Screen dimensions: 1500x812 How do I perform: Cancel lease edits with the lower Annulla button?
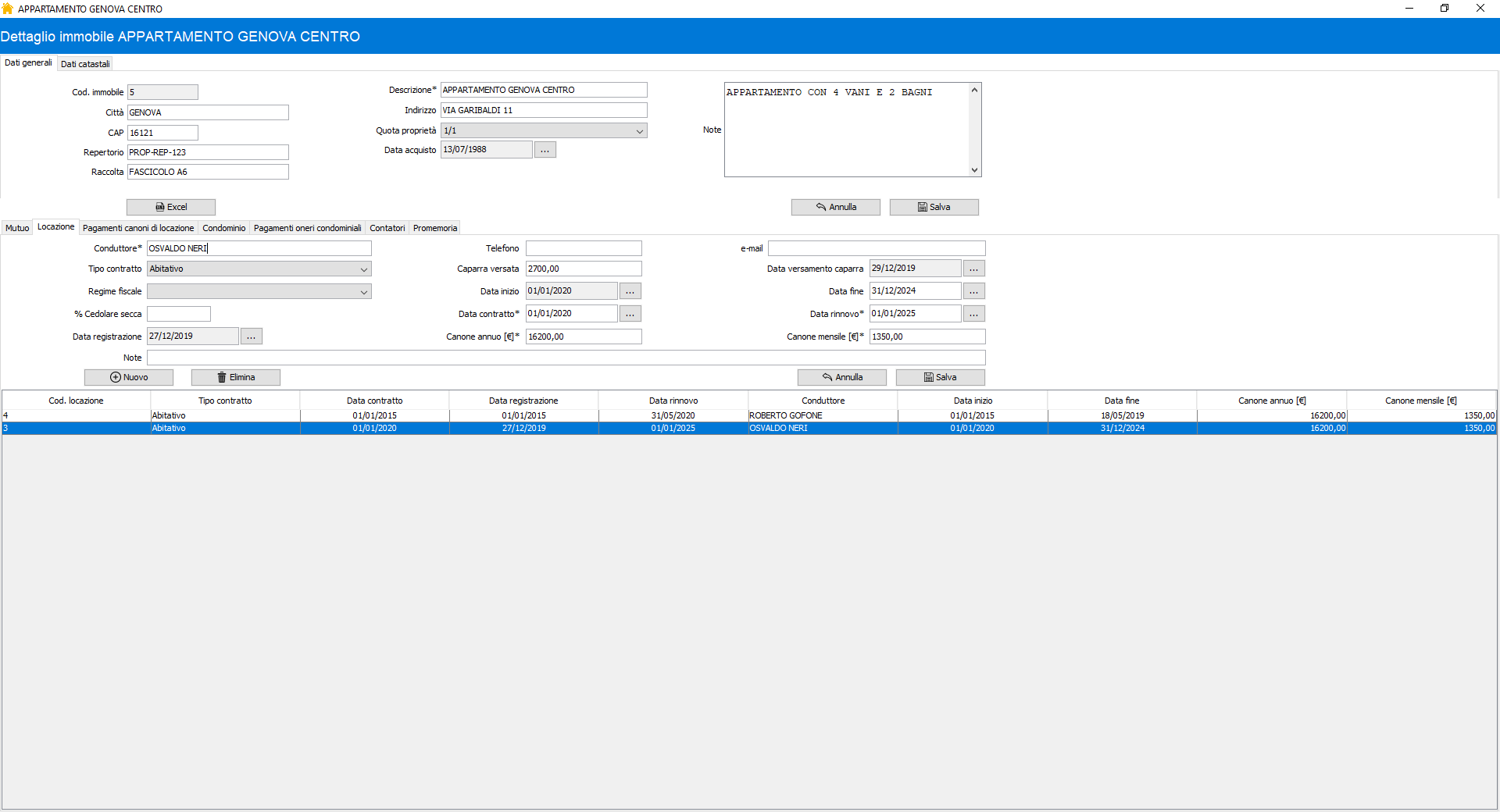841,377
